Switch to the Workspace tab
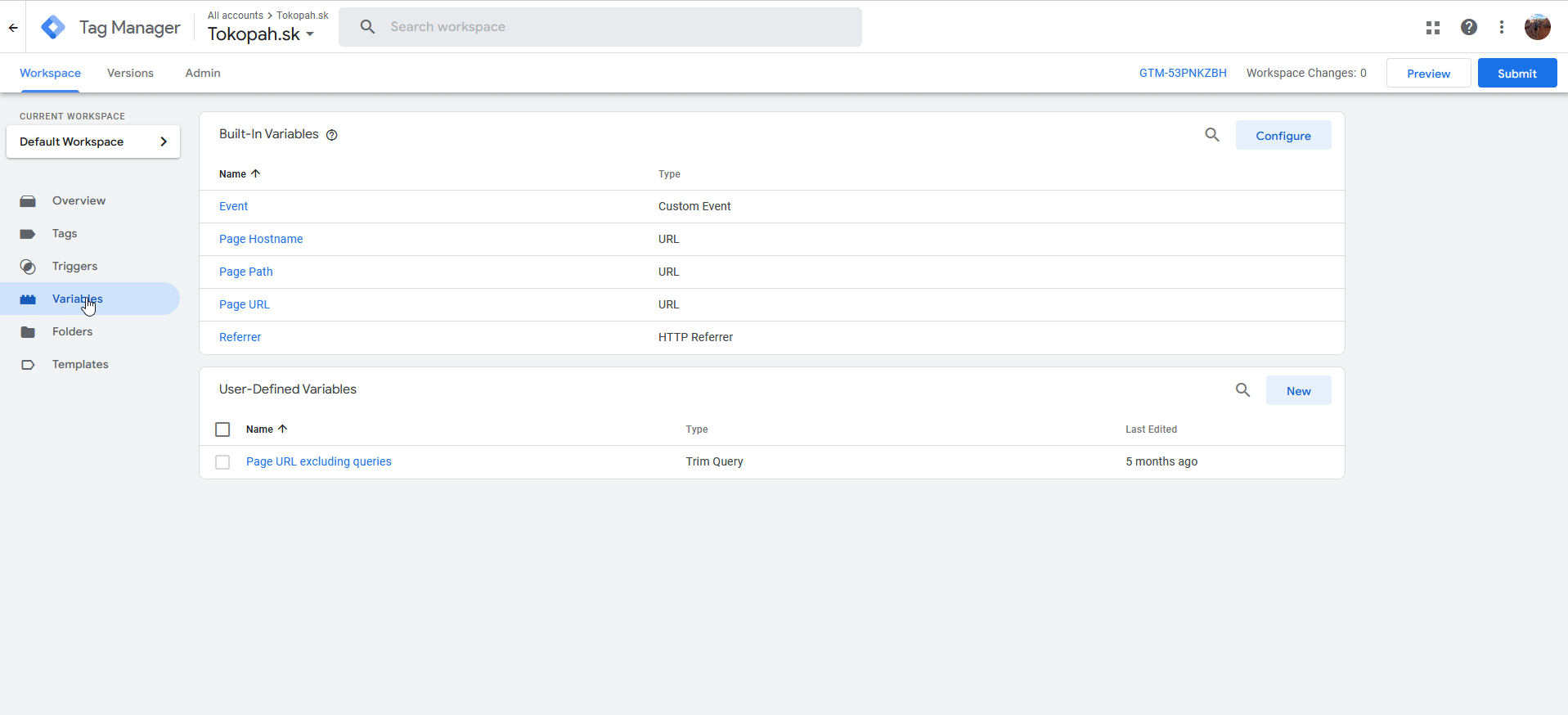The width and height of the screenshot is (1568, 715). pos(50,73)
